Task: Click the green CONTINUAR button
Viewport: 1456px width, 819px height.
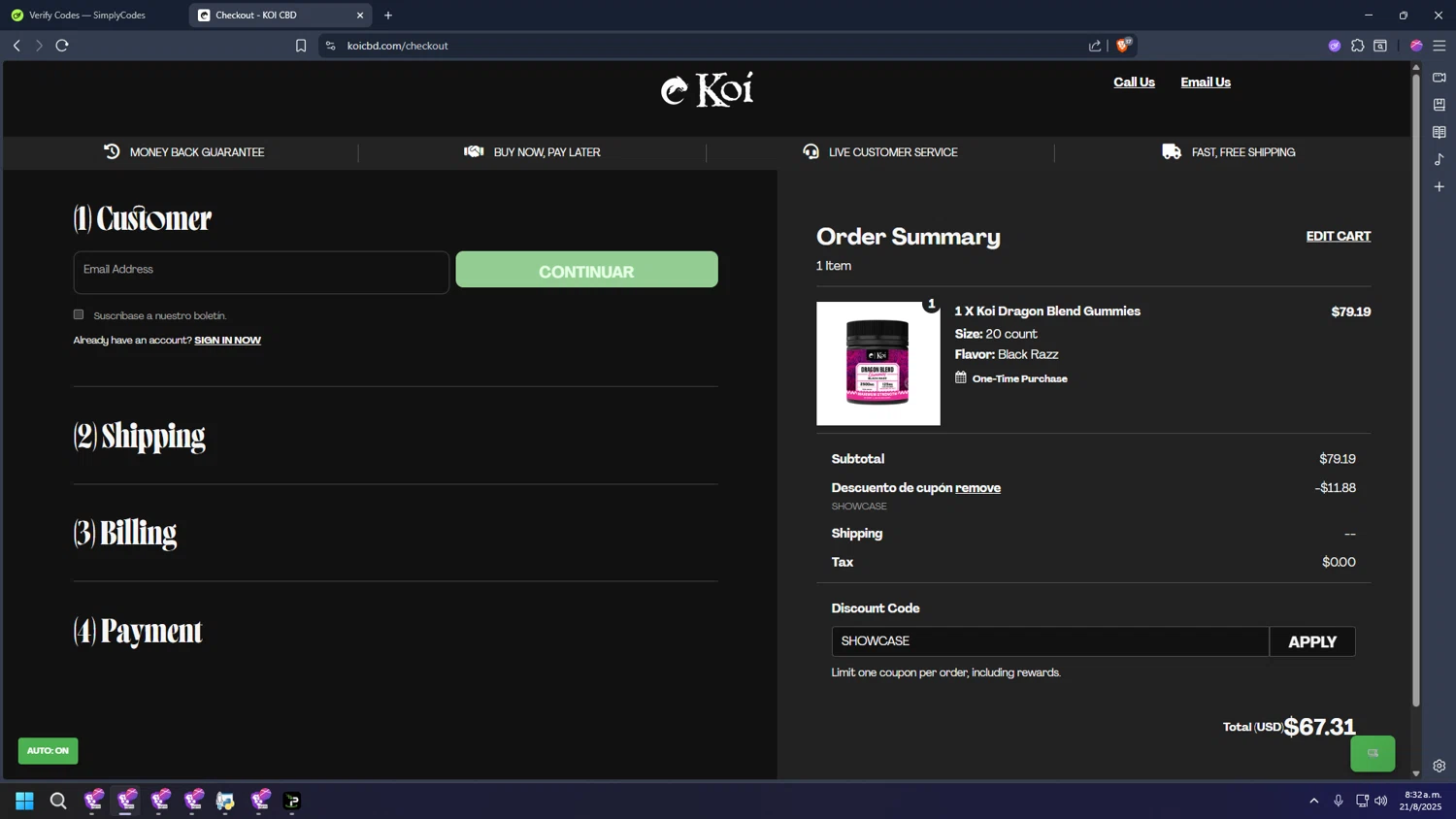Action: (587, 270)
